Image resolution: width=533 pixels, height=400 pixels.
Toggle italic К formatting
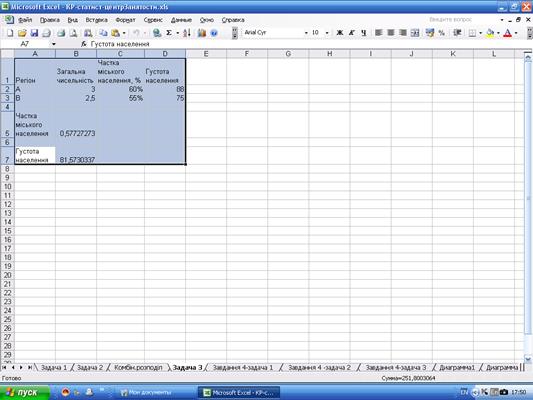[x=351, y=33]
